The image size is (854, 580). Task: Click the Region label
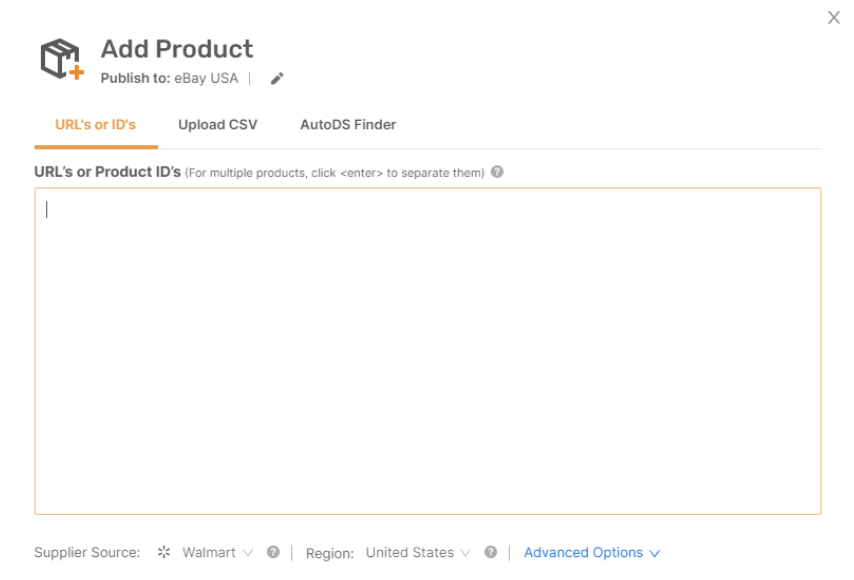(x=330, y=553)
